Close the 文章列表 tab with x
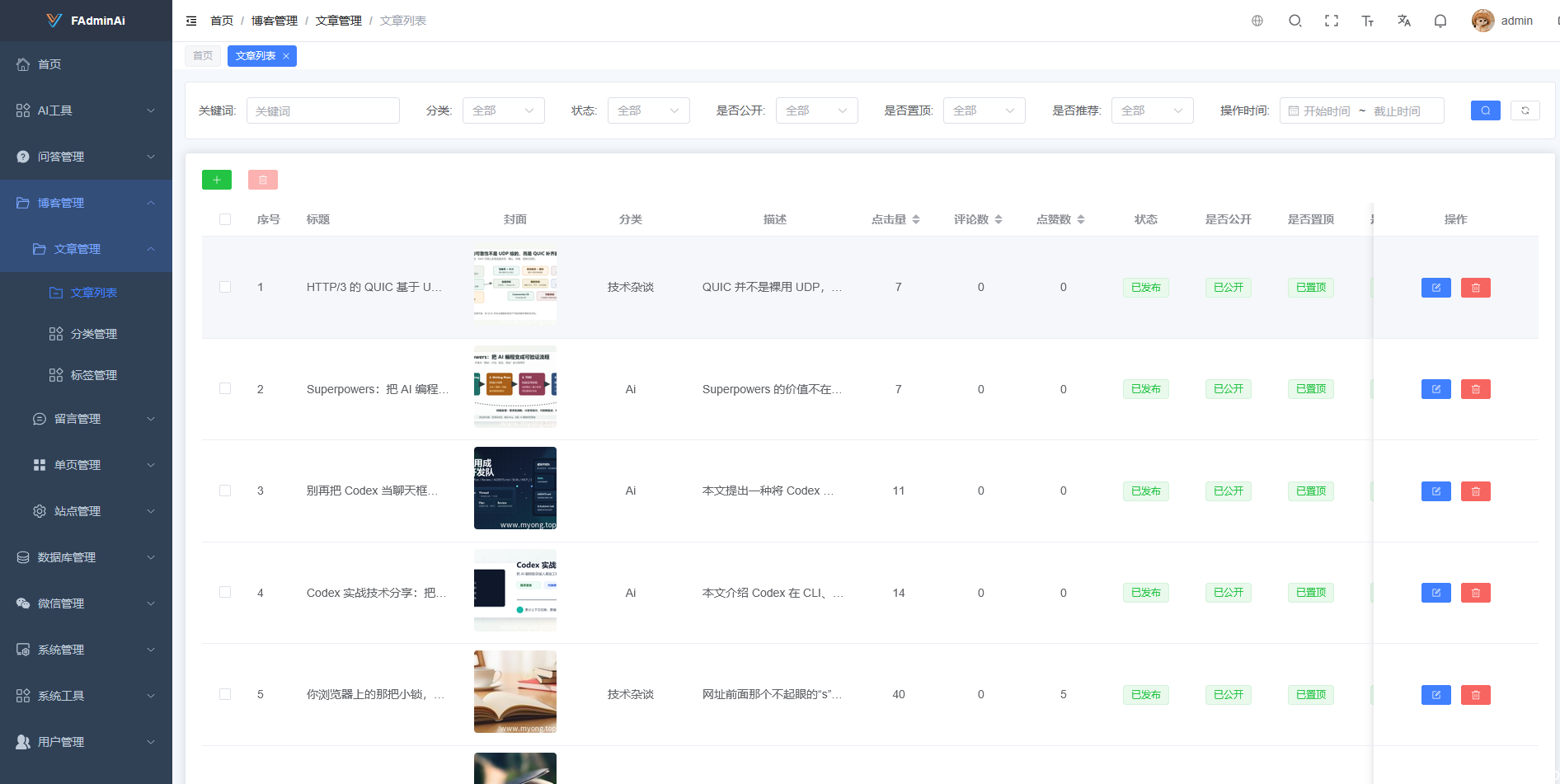Image resolution: width=1560 pixels, height=784 pixels. (286, 56)
